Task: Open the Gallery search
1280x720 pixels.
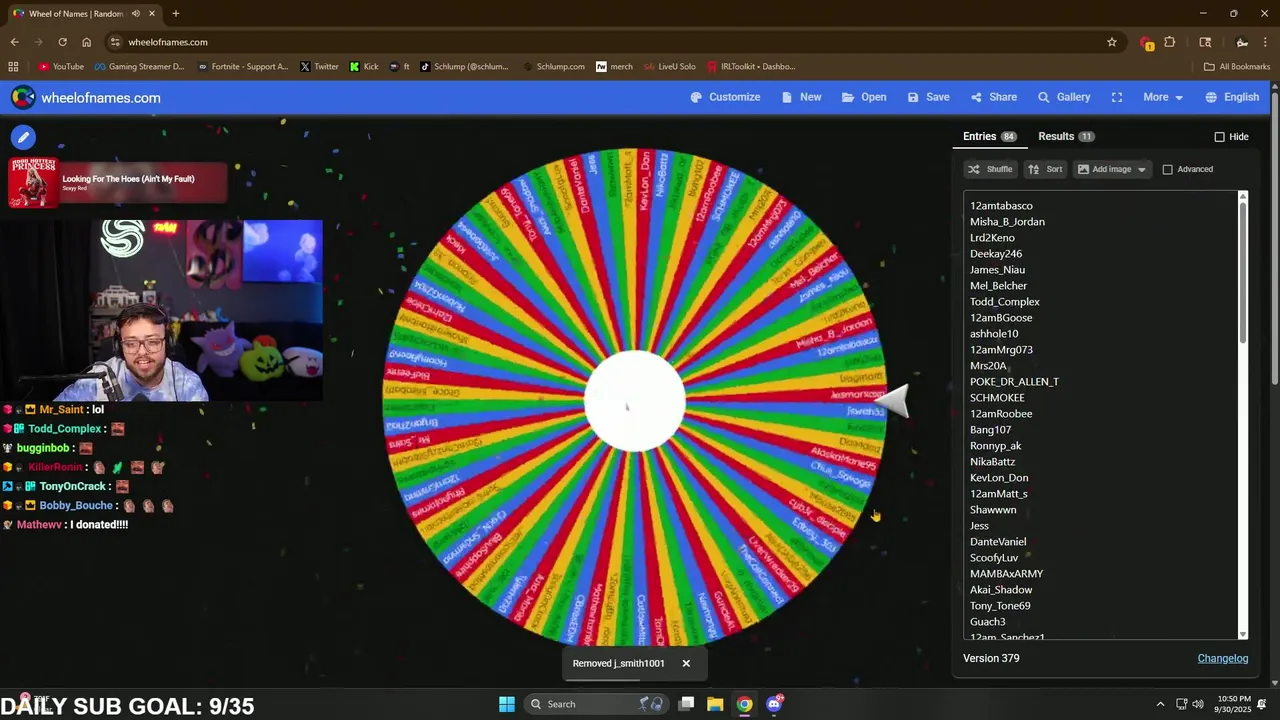Action: coord(1064,97)
